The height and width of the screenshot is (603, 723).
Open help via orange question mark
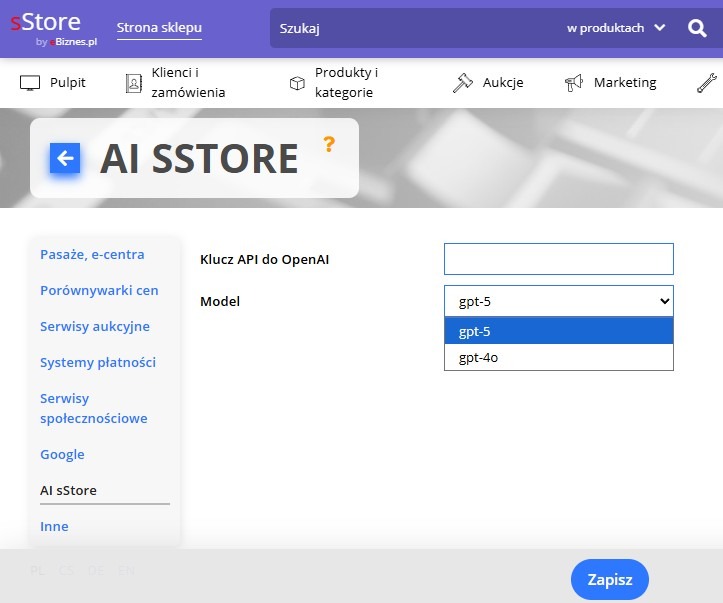328,145
